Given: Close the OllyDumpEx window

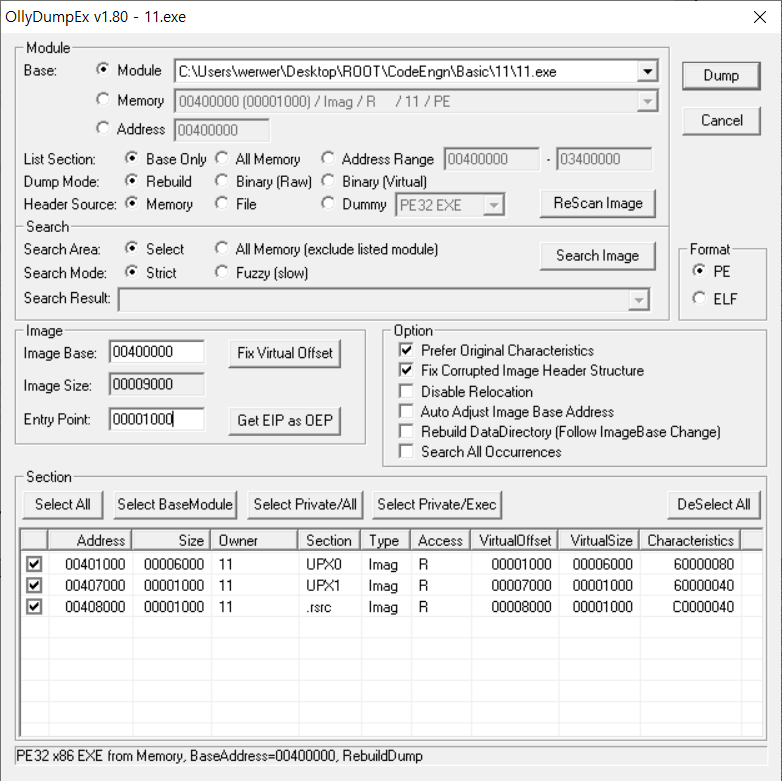Looking at the screenshot, I should click(760, 17).
